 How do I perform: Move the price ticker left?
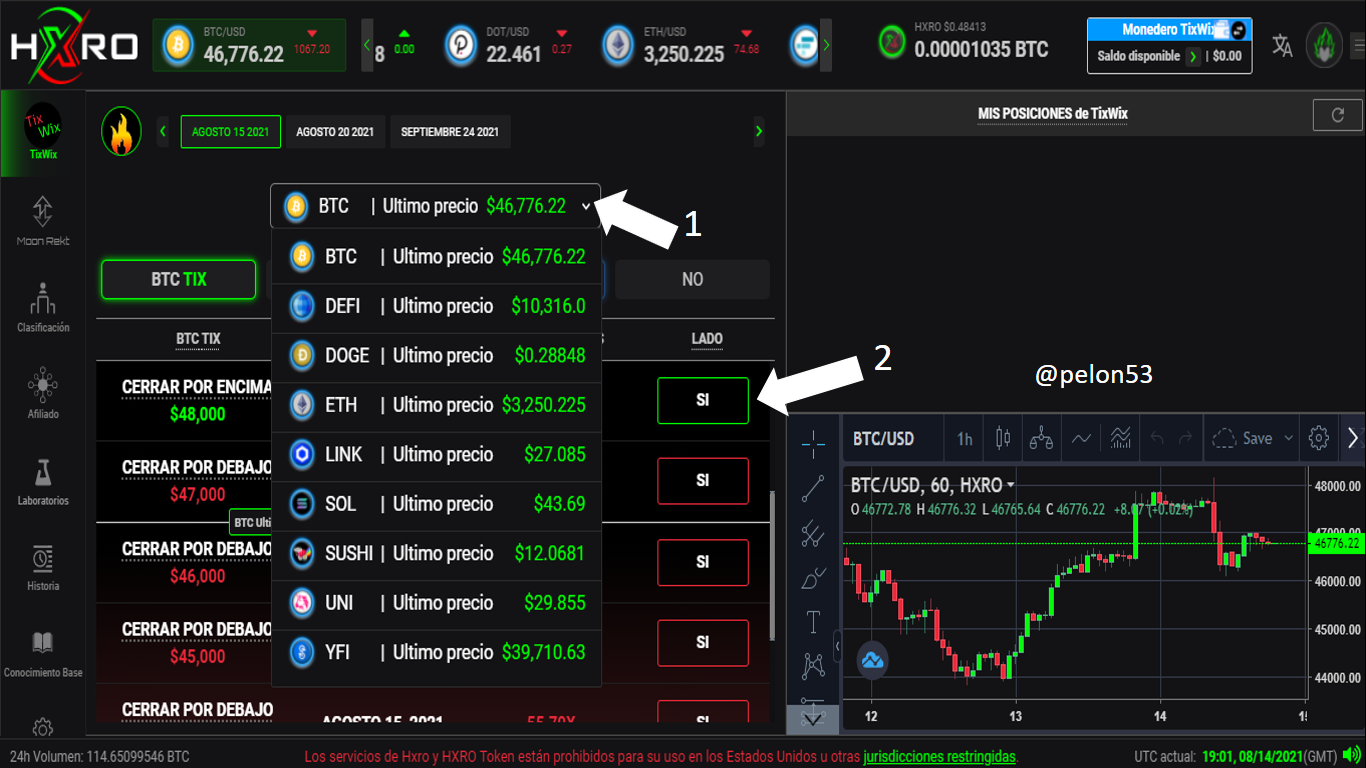[x=367, y=45]
